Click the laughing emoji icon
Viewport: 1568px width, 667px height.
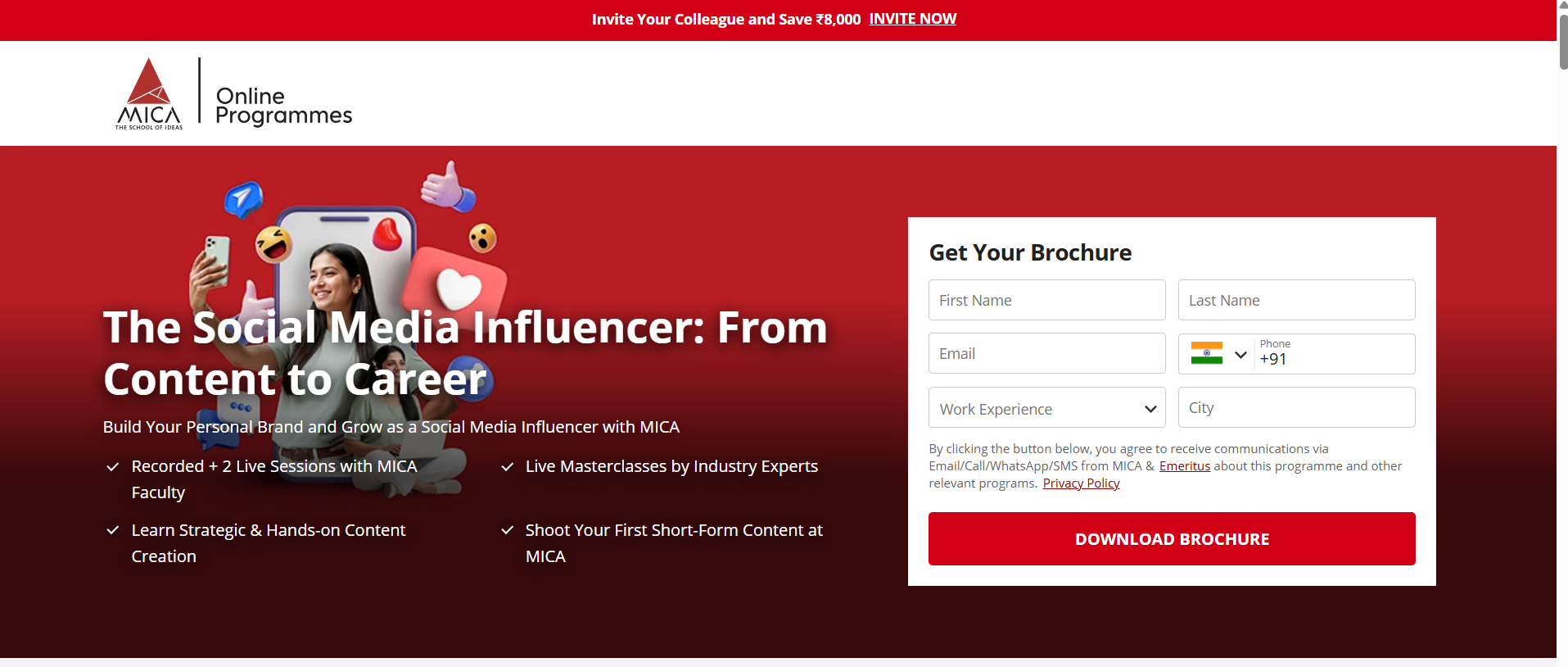point(273,243)
